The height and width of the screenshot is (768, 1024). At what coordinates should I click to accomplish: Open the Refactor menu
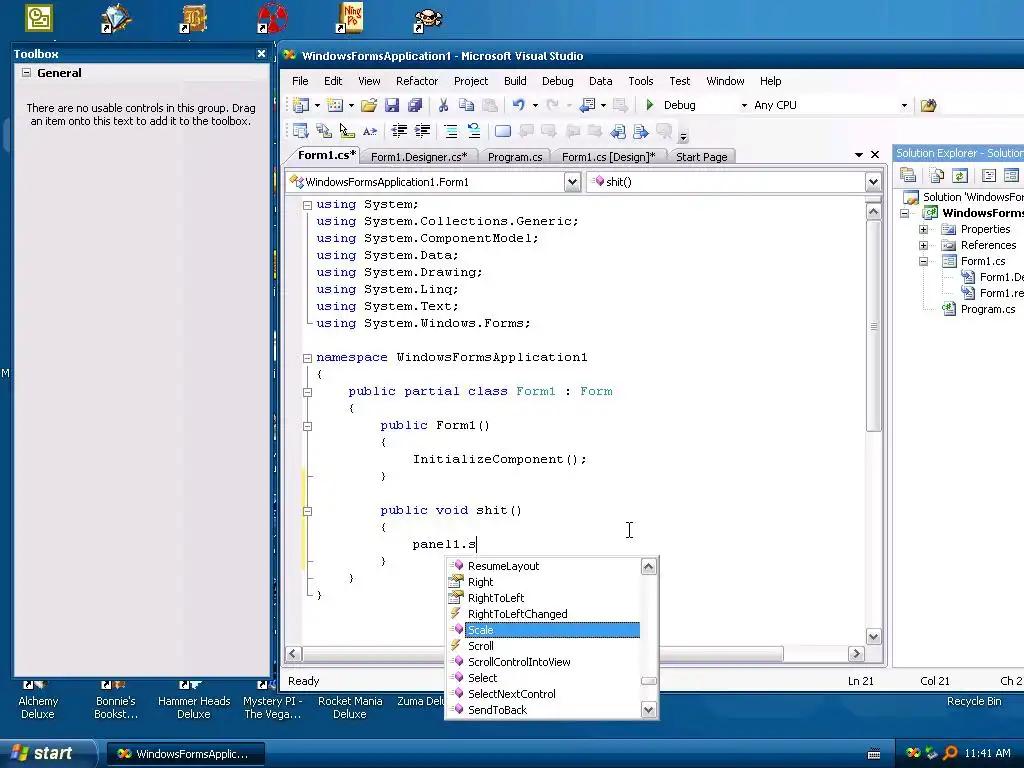[417, 81]
